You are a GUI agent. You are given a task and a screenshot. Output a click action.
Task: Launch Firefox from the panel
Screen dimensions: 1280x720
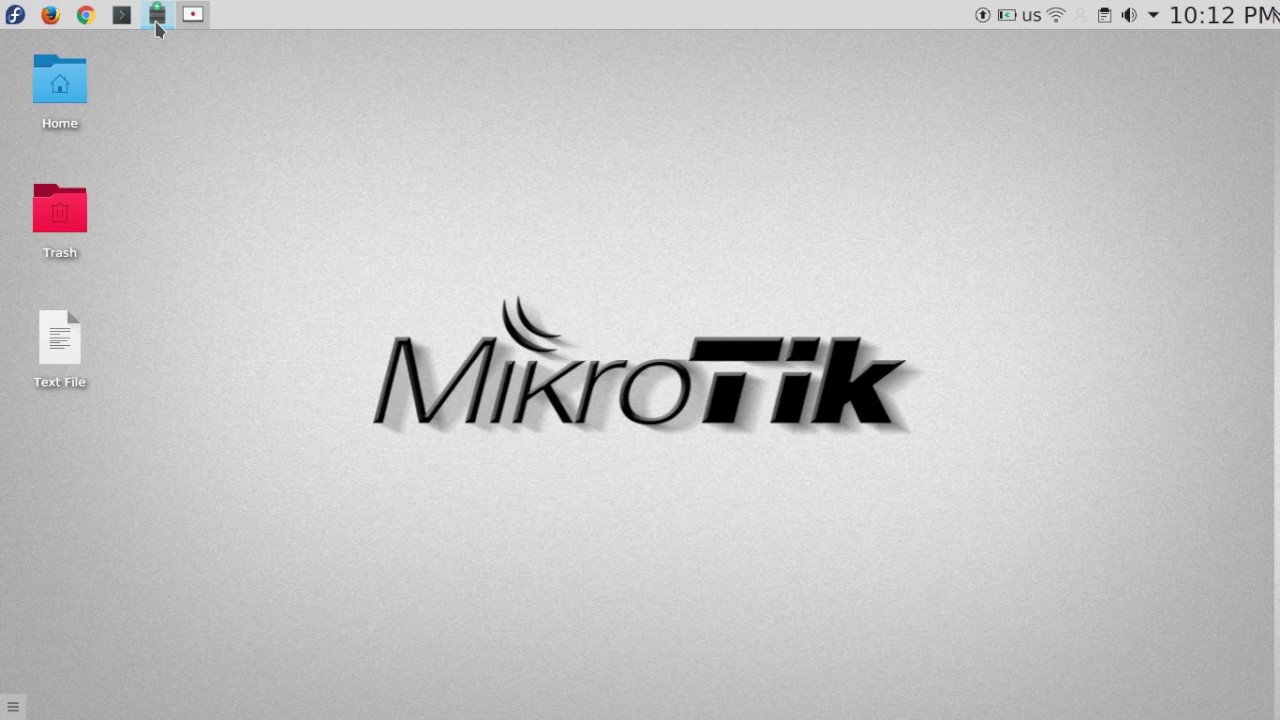50,15
